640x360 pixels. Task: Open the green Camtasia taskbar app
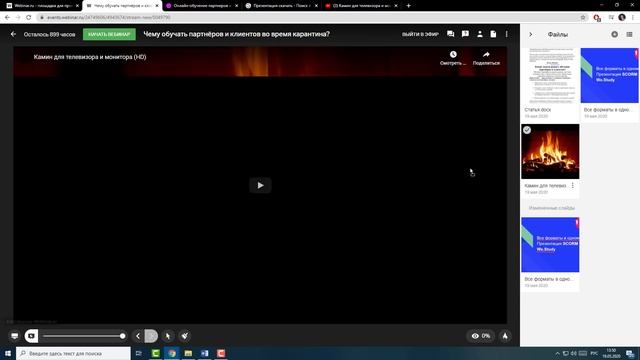click(156, 353)
